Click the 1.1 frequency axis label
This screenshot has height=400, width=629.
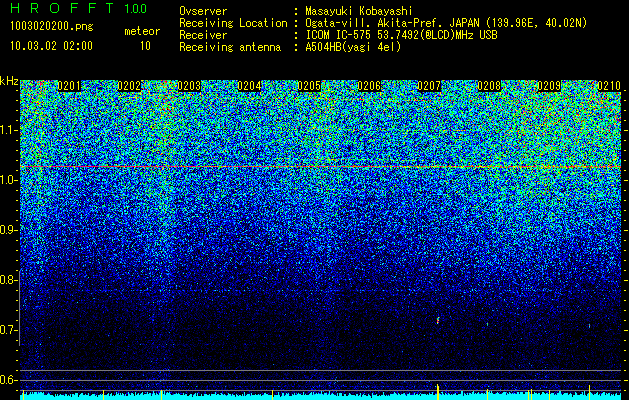click(x=8, y=130)
